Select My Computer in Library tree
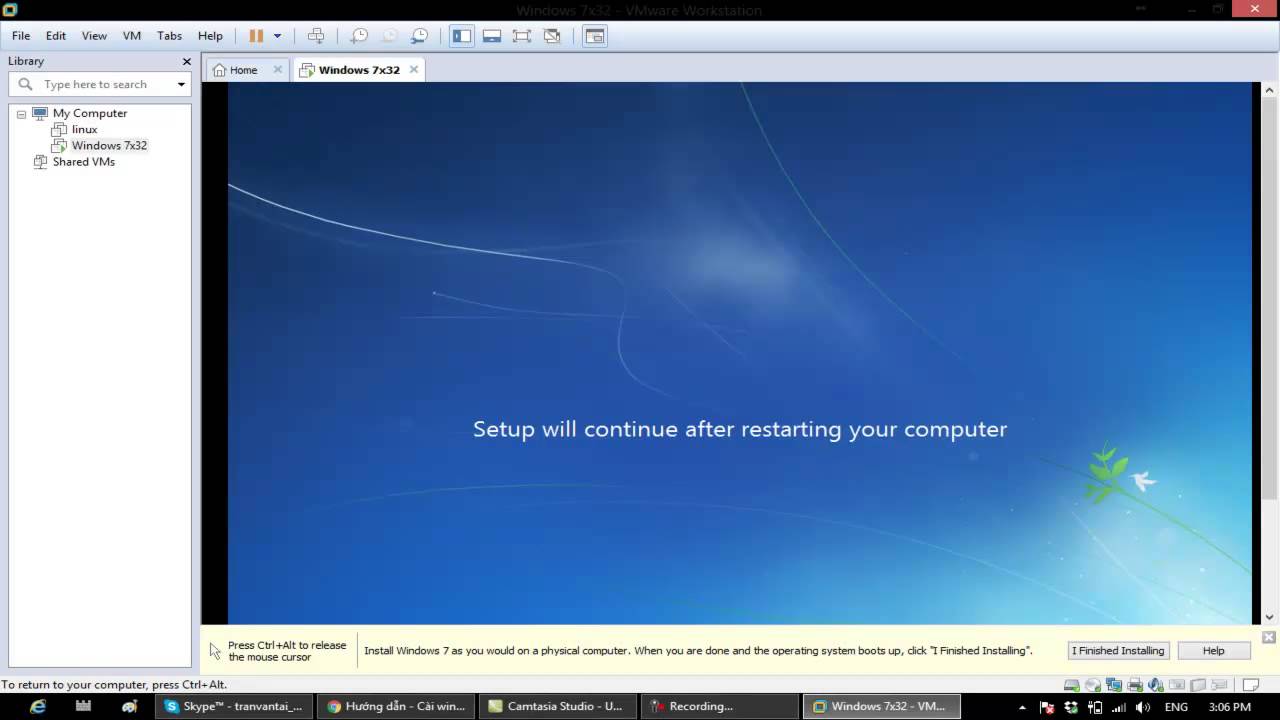This screenshot has height=720, width=1280. (90, 113)
